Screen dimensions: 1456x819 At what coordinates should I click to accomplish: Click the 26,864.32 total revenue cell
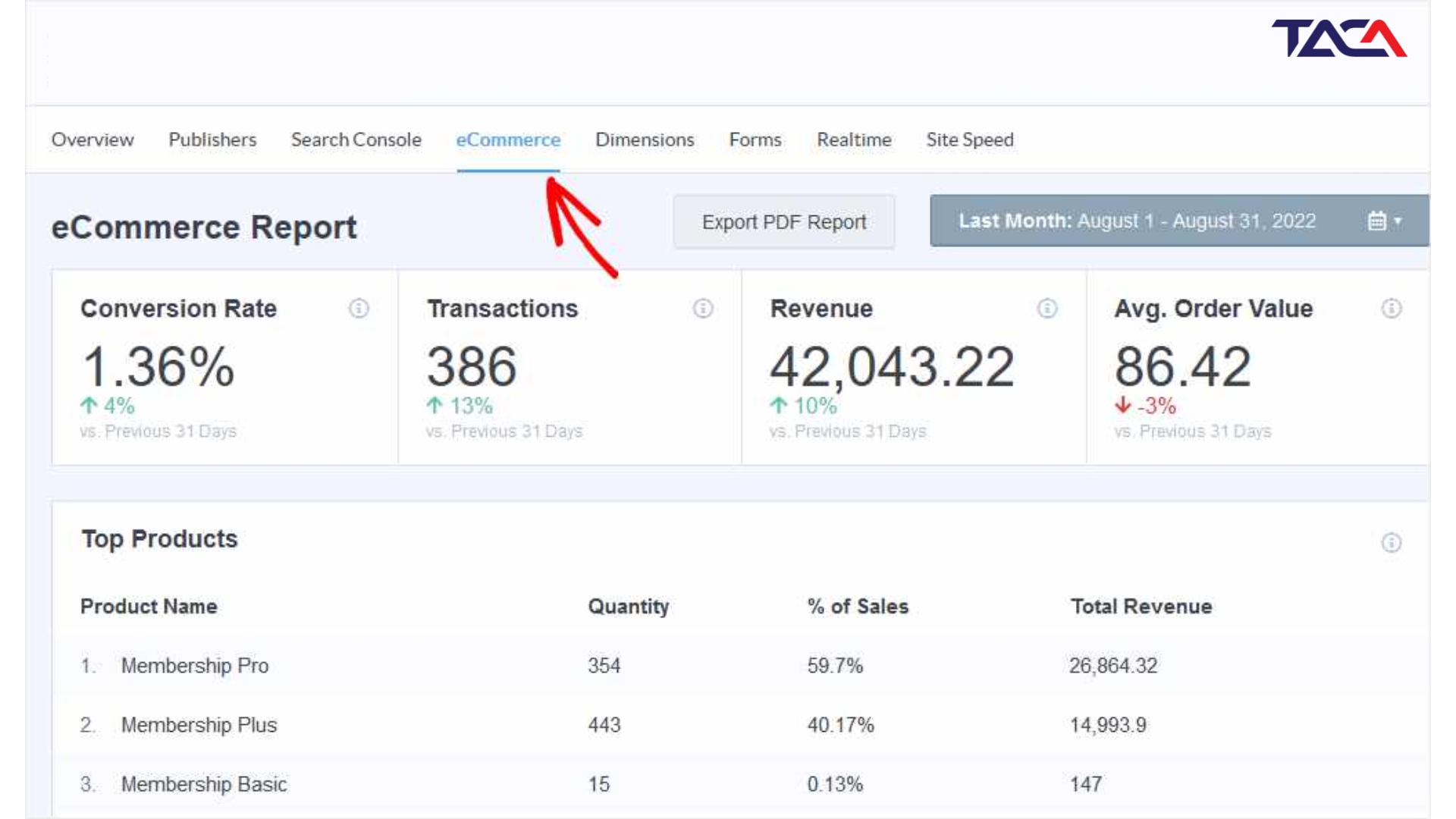tap(1113, 666)
